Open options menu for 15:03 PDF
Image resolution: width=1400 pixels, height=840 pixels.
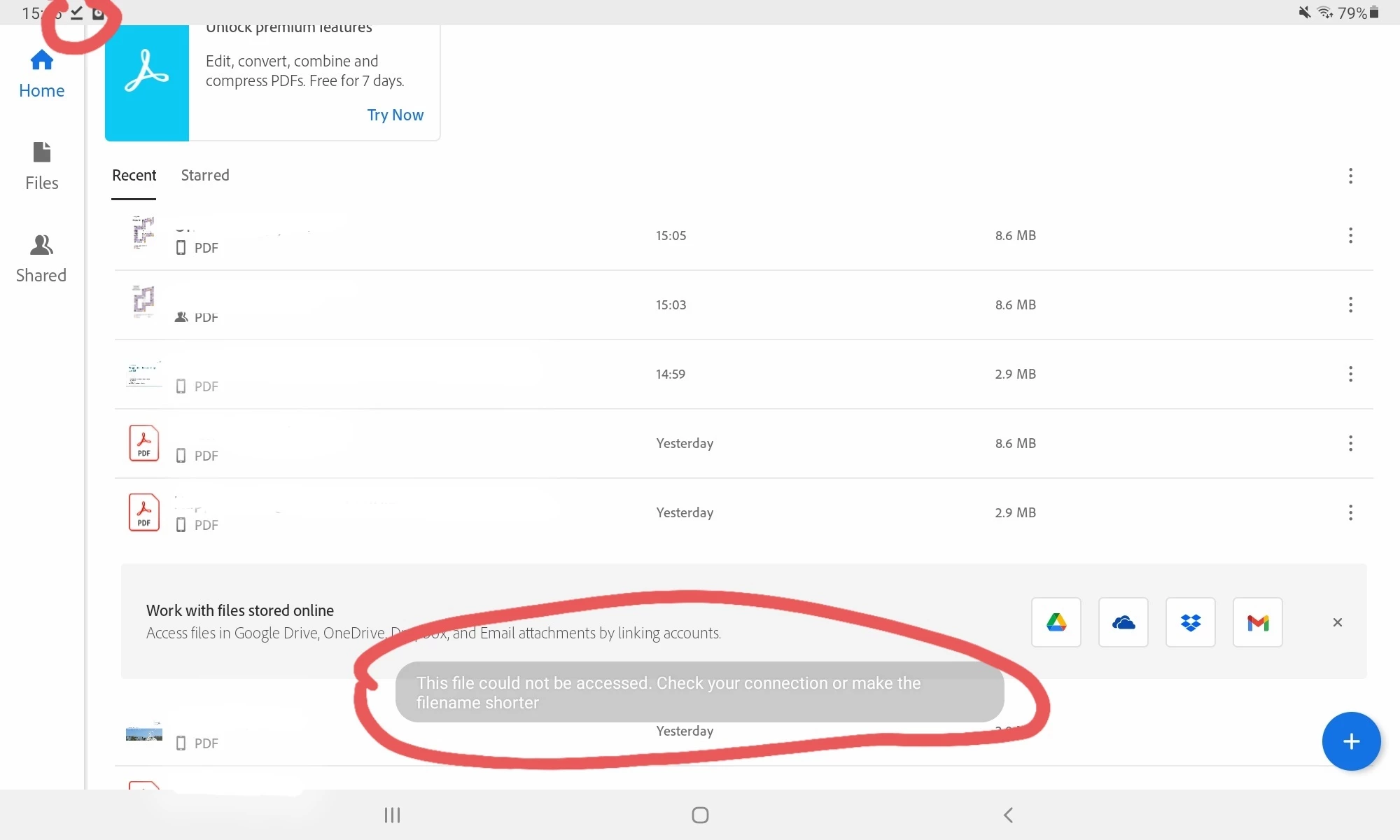[x=1350, y=304]
